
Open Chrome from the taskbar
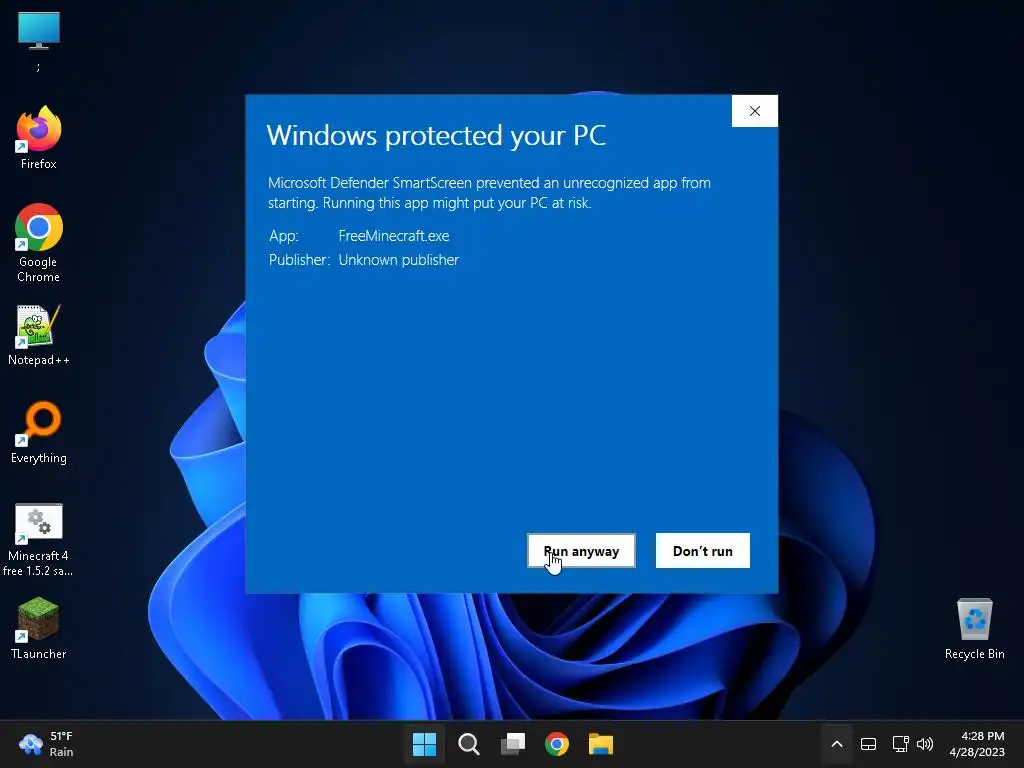click(x=557, y=744)
